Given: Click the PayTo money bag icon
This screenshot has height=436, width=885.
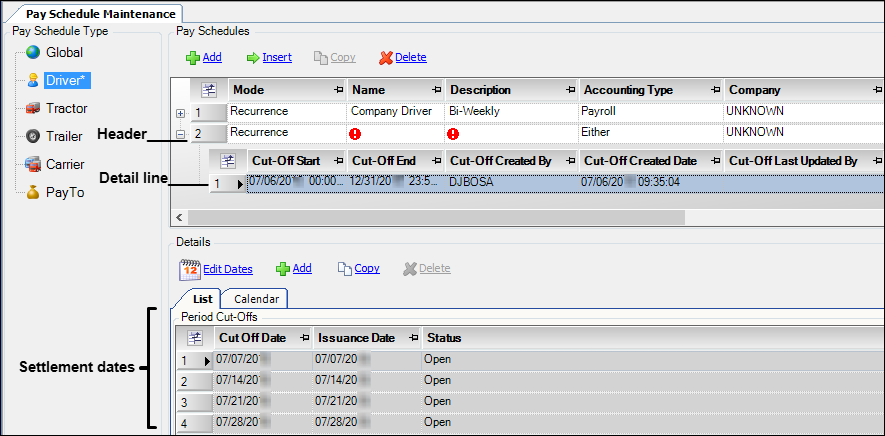Looking at the screenshot, I should tap(33, 193).
